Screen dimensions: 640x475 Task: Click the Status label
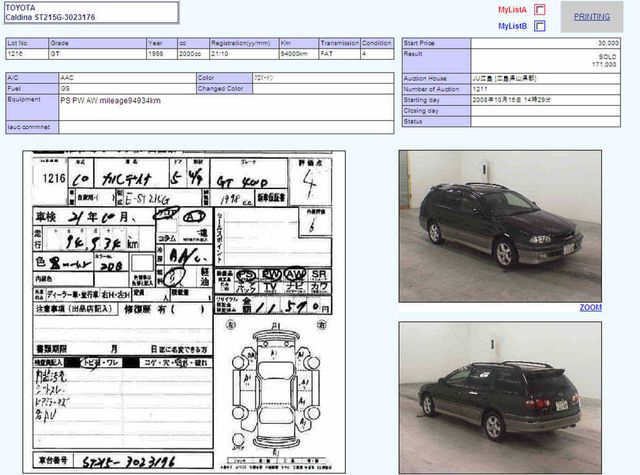tap(436, 122)
